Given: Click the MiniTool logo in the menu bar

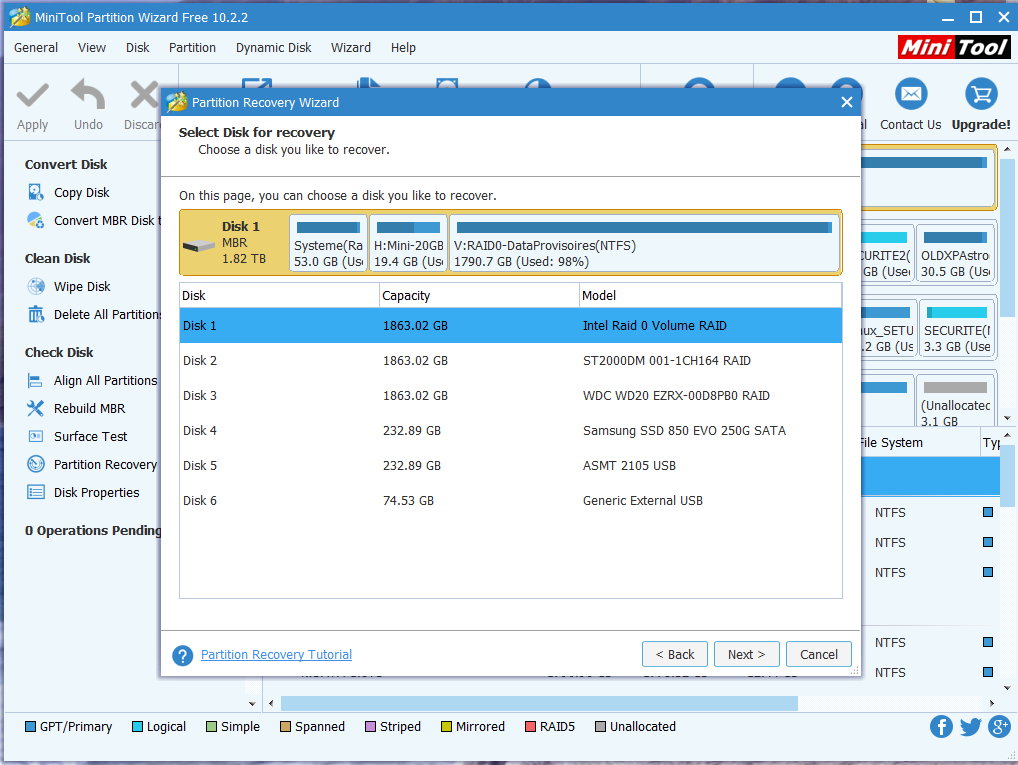Looking at the screenshot, I should click(x=954, y=47).
